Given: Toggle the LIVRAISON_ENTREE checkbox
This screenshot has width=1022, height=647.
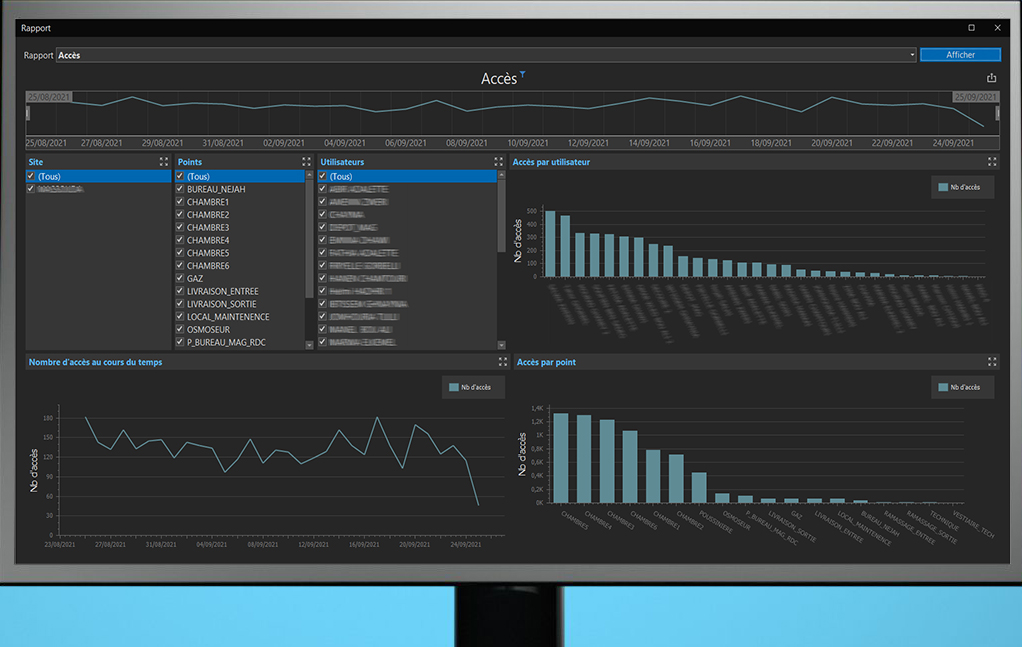Looking at the screenshot, I should 180,292.
